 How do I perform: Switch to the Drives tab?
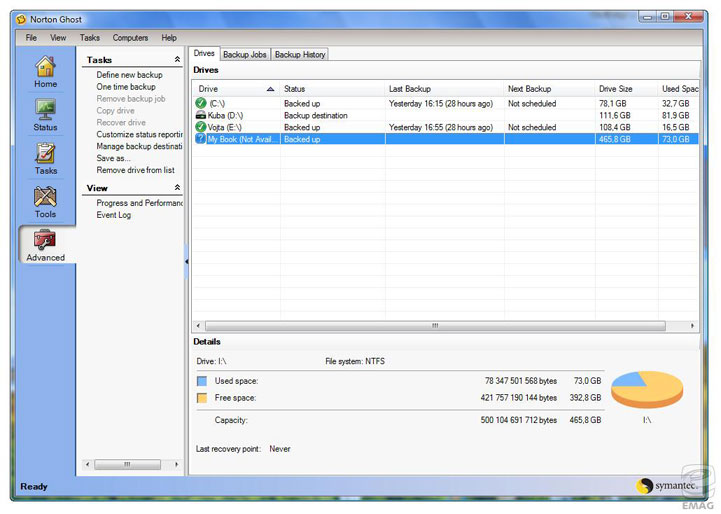(x=204, y=53)
